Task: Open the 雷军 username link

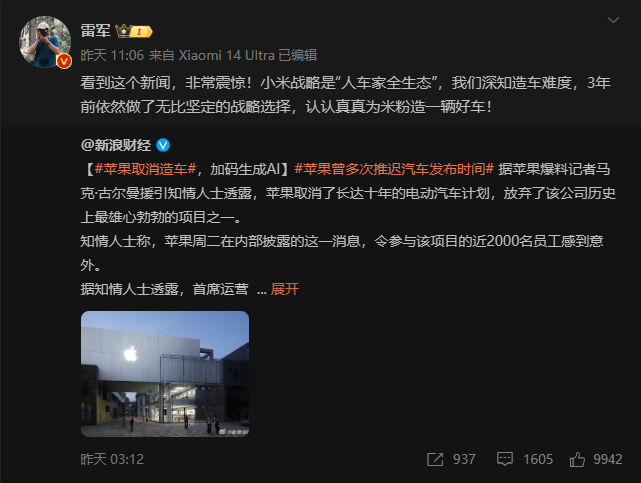Action: point(95,31)
